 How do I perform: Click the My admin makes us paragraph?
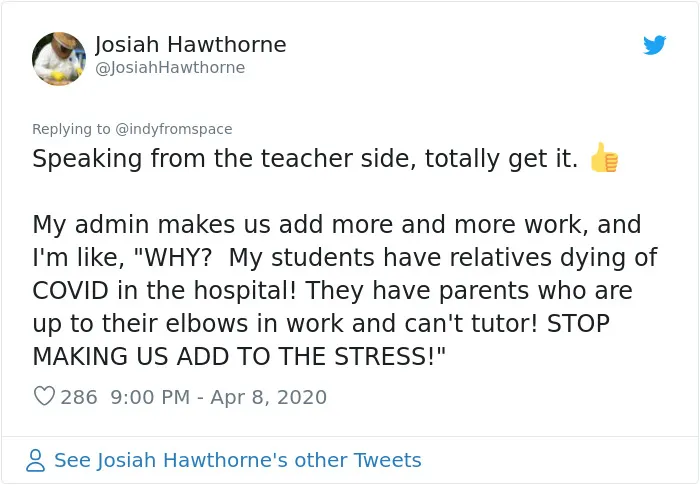click(345, 290)
